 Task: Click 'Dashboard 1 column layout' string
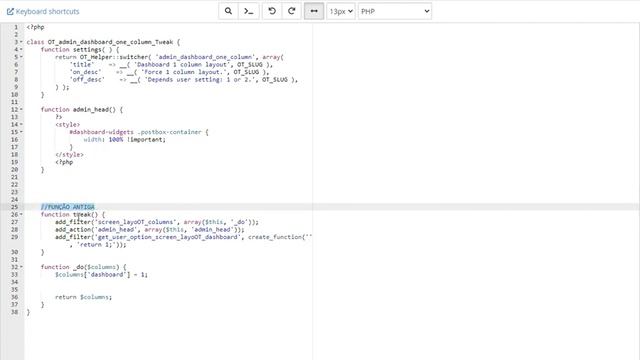coord(181,64)
